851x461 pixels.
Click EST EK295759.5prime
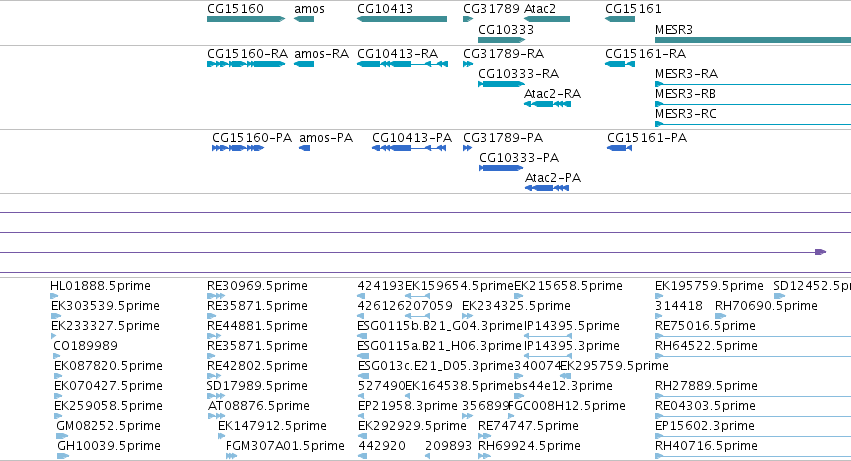click(x=614, y=367)
